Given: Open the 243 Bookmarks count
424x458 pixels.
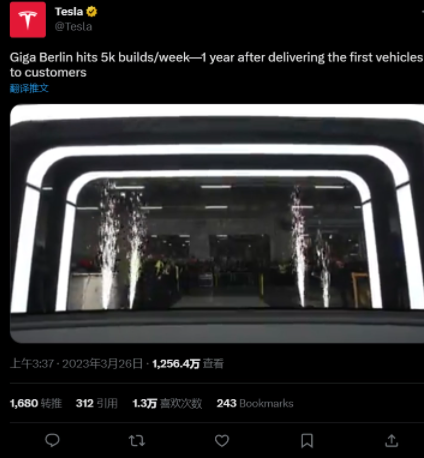Looking at the screenshot, I should tap(255, 404).
